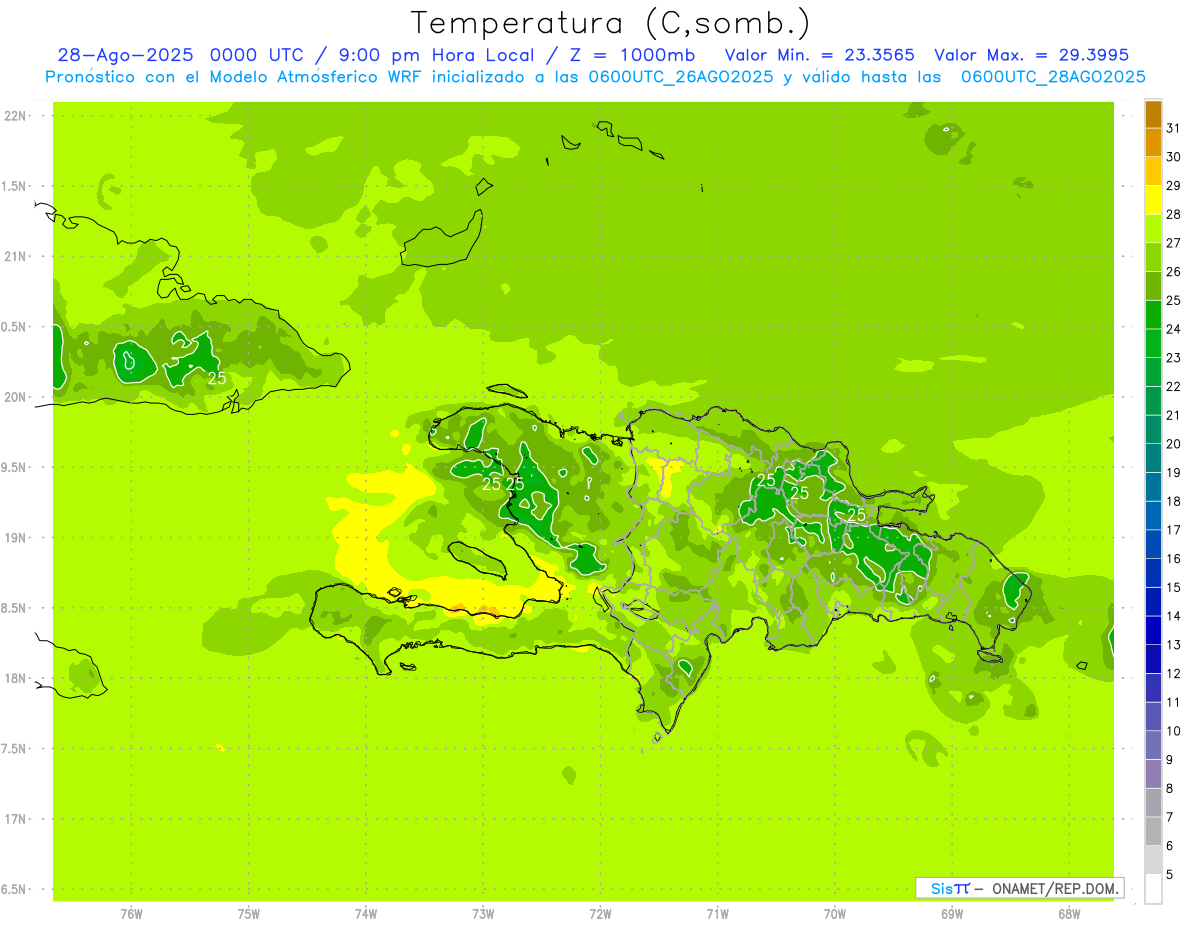Click the colorbar label 26
Viewport: 1200px width, 927px height.
click(1174, 272)
